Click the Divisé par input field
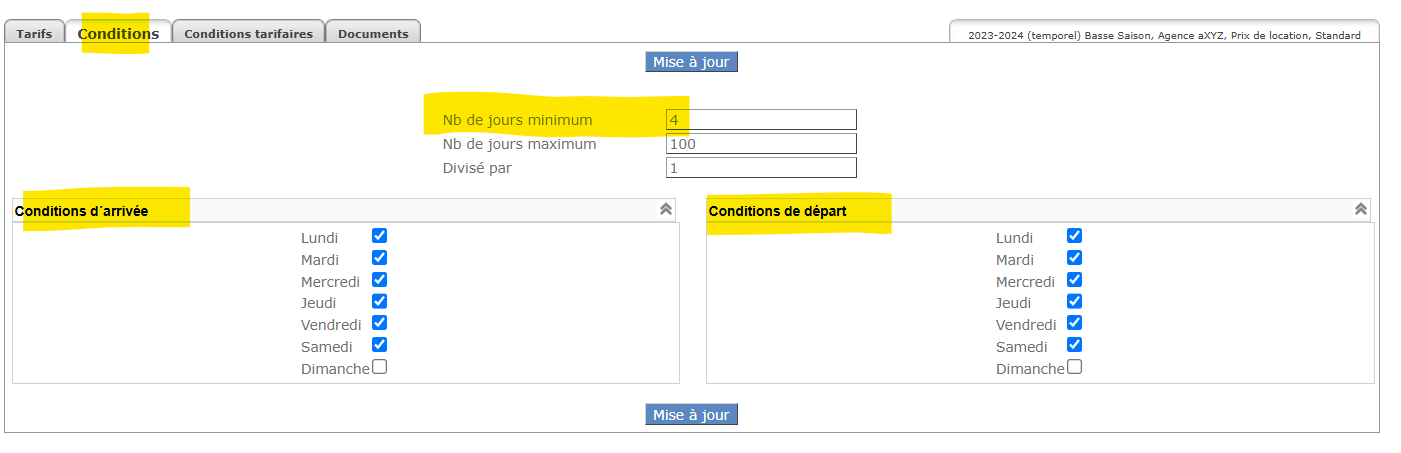 (761, 168)
